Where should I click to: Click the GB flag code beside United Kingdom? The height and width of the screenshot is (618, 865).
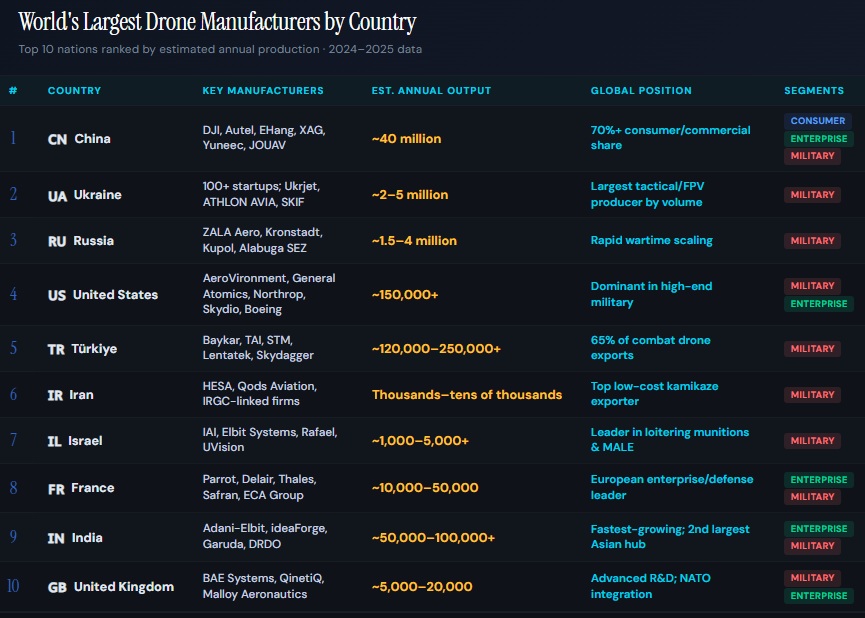pyautogui.click(x=58, y=587)
